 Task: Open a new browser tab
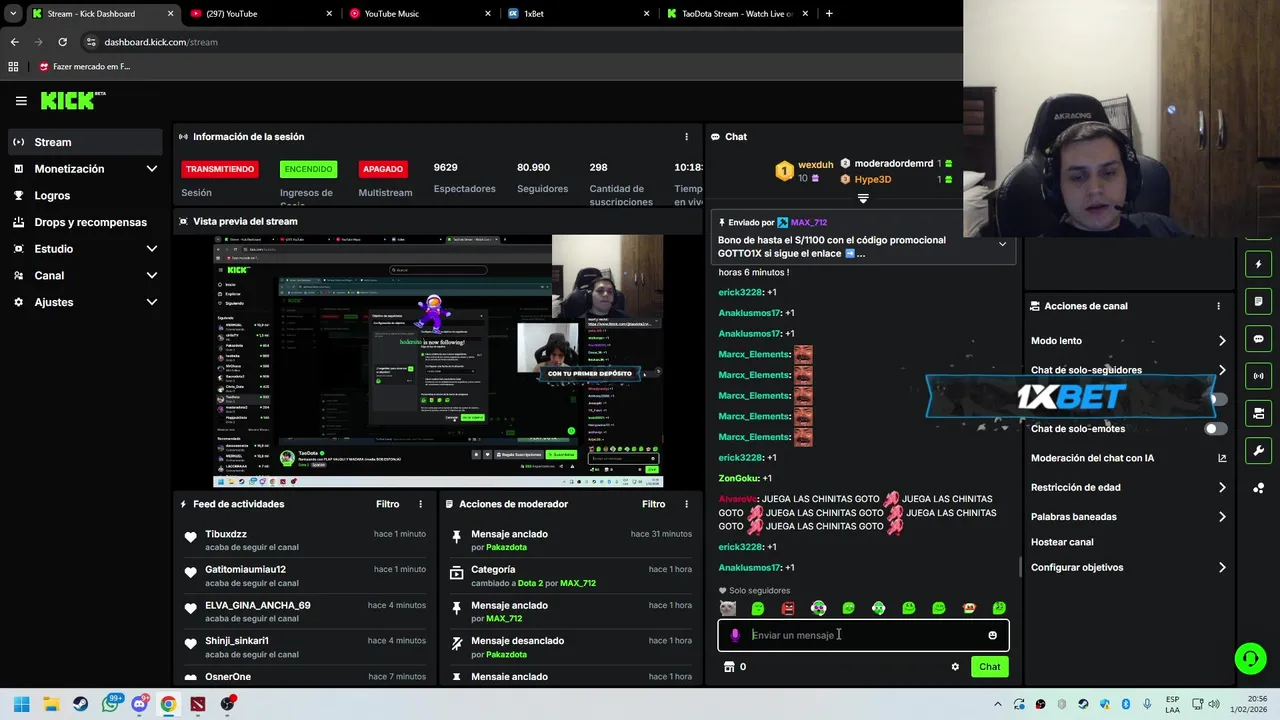click(x=829, y=14)
